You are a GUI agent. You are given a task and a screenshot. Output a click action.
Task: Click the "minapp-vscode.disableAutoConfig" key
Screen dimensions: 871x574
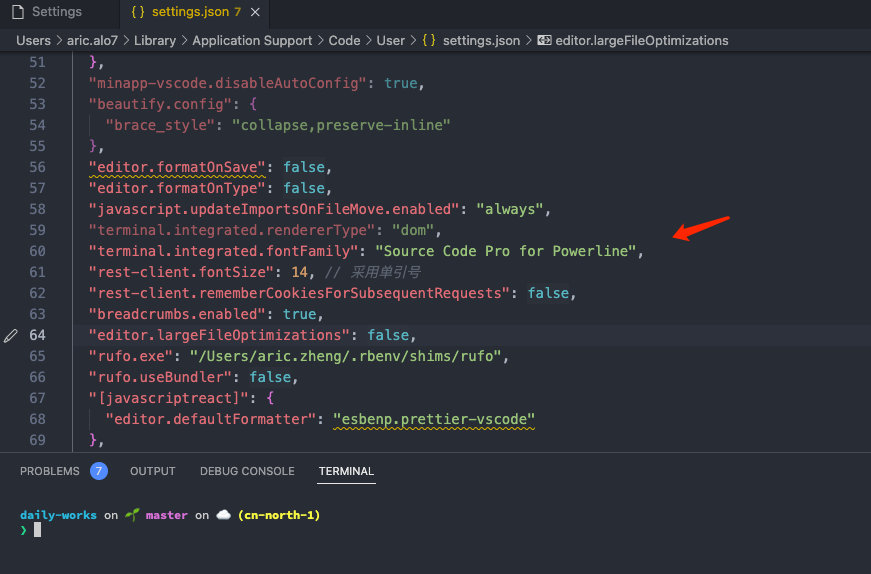pos(227,83)
